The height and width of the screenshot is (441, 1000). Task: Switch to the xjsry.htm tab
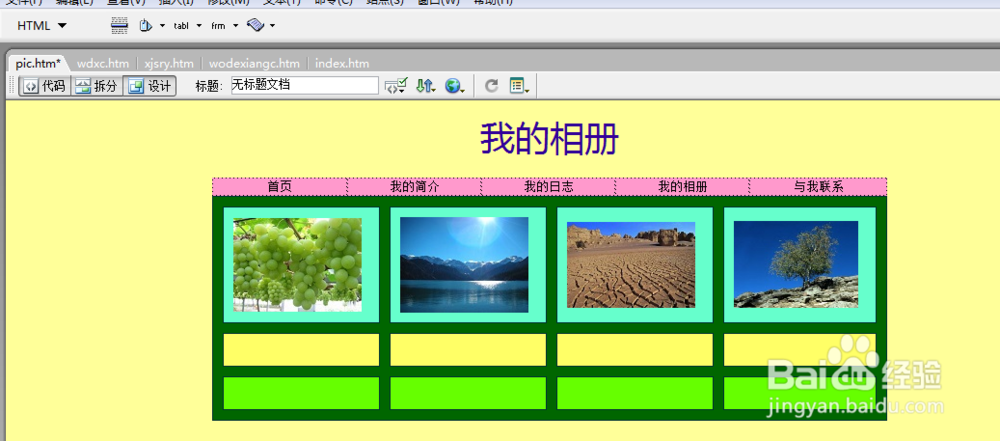tap(169, 64)
